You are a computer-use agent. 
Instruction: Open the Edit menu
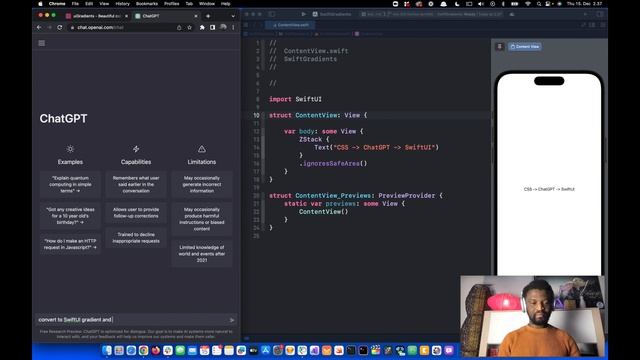point(89,4)
